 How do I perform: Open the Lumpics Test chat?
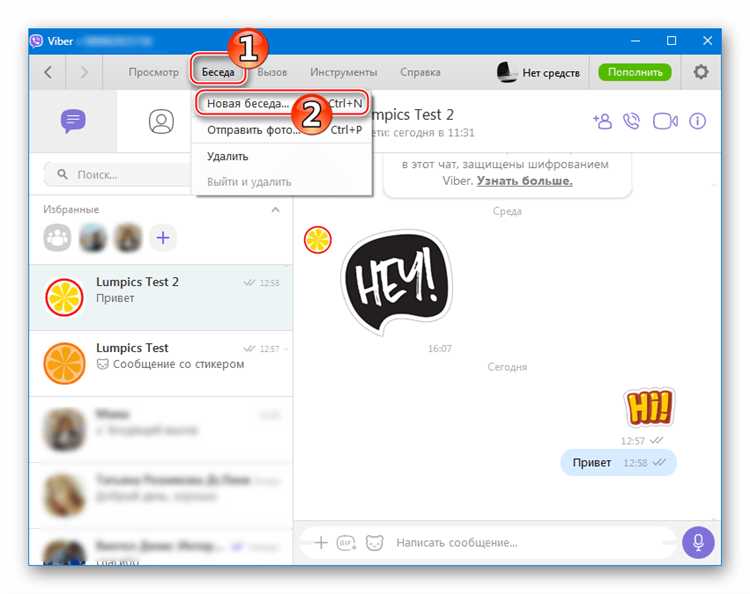click(x=161, y=363)
